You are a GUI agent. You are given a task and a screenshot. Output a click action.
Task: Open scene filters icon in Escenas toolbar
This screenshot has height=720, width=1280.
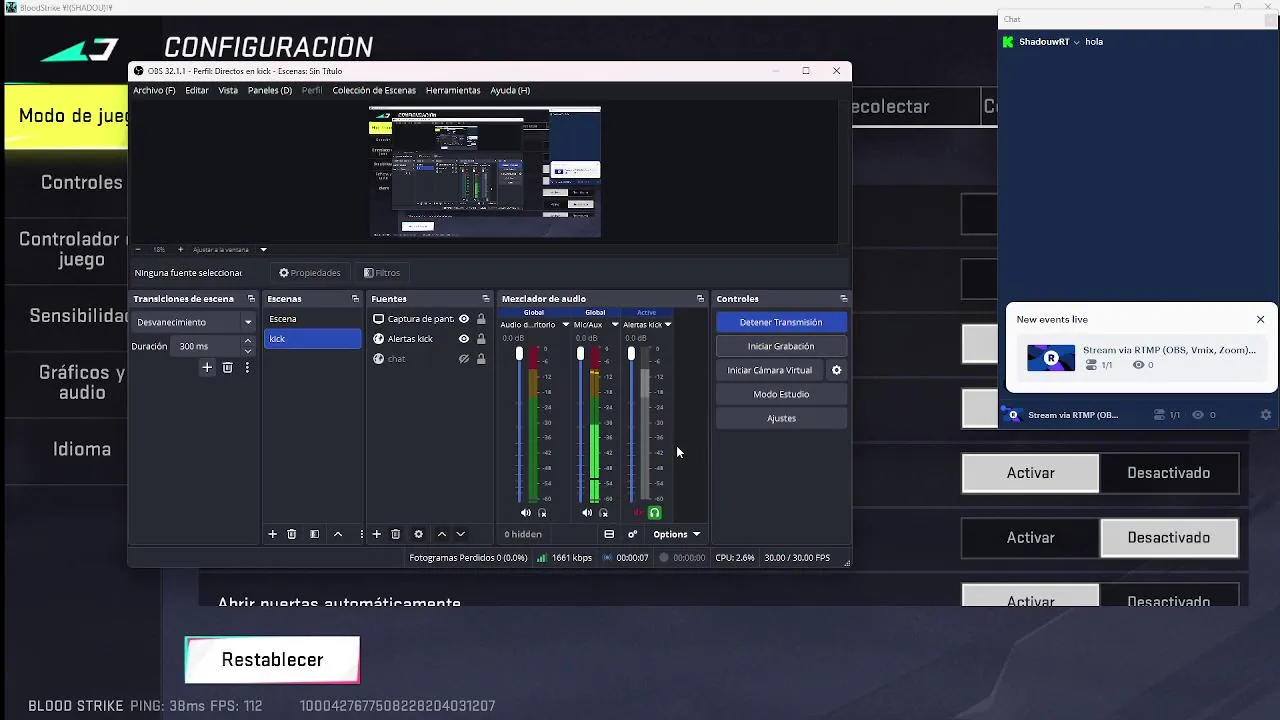click(x=314, y=534)
